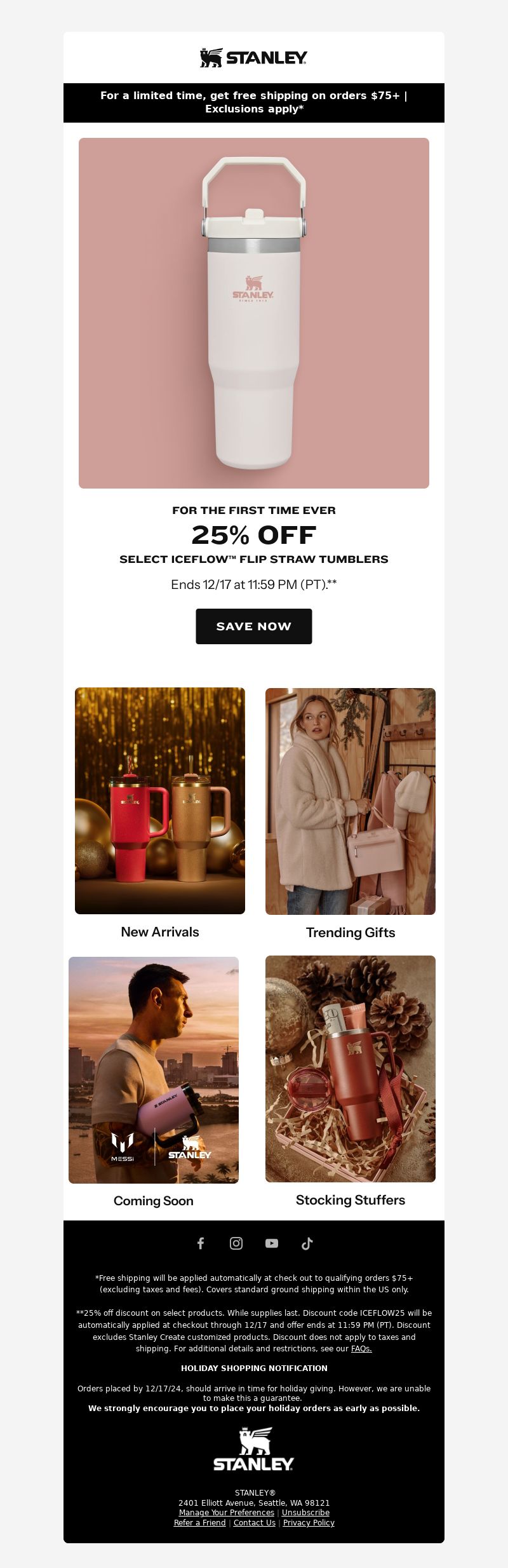The image size is (508, 1568).
Task: Click the New Arrivals label
Action: point(160,932)
